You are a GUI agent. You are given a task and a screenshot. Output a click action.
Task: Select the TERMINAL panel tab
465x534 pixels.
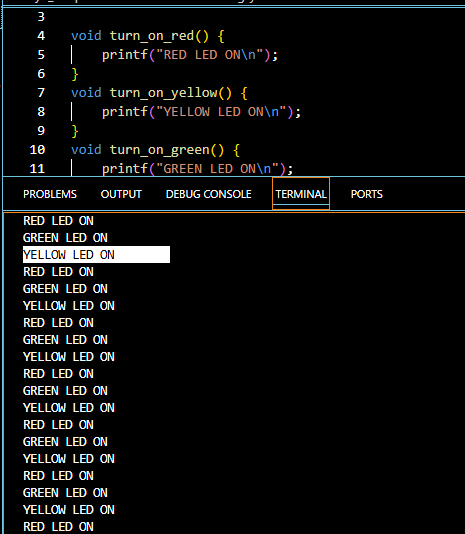tap(301, 194)
